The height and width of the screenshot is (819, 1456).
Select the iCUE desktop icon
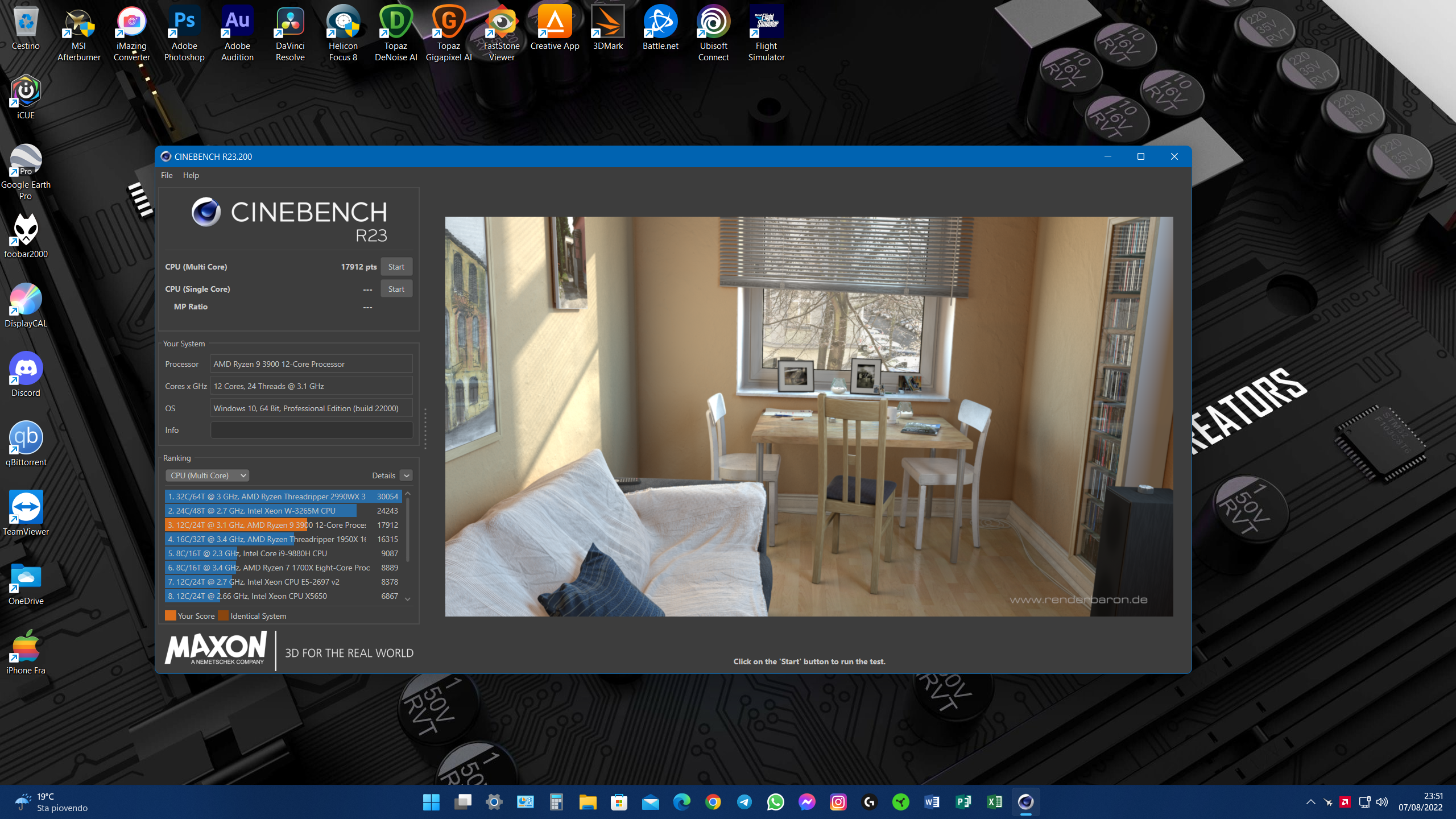[26, 98]
